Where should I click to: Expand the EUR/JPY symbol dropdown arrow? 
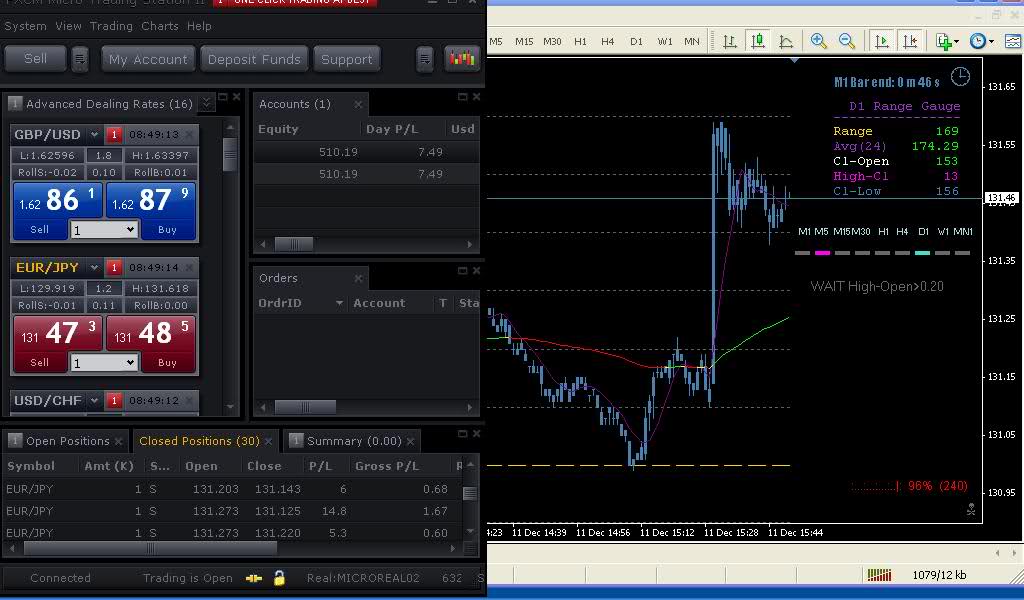click(95, 268)
